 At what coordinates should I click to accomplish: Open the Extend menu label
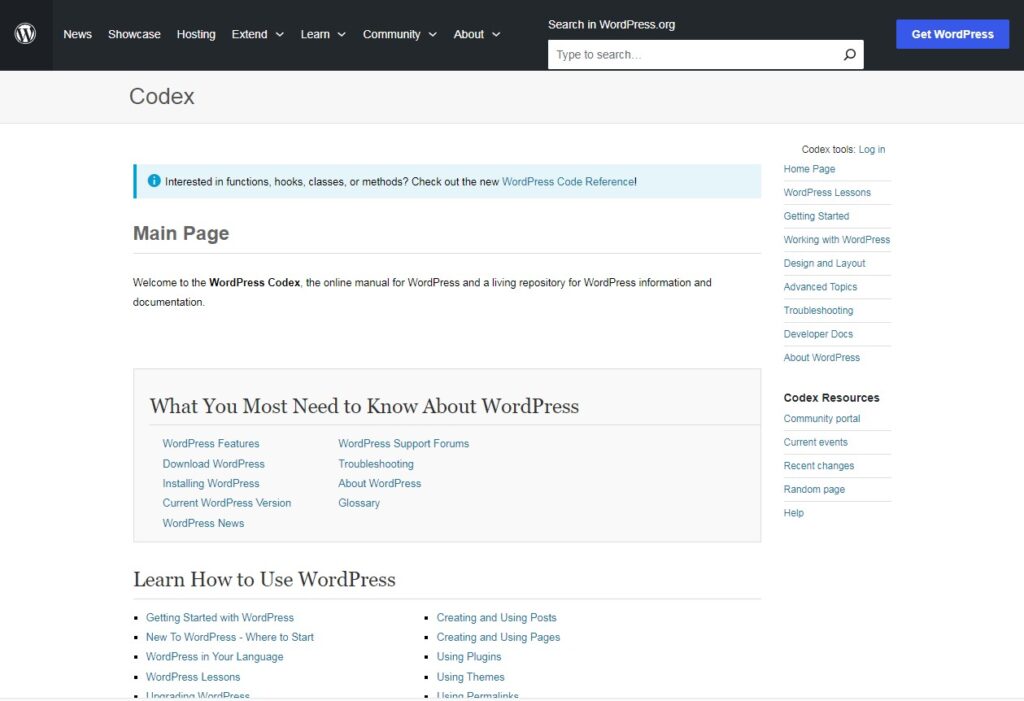(x=249, y=34)
